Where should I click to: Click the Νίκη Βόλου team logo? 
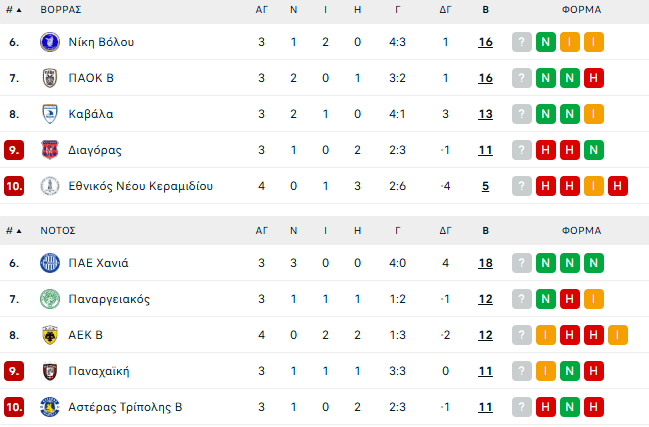click(49, 42)
